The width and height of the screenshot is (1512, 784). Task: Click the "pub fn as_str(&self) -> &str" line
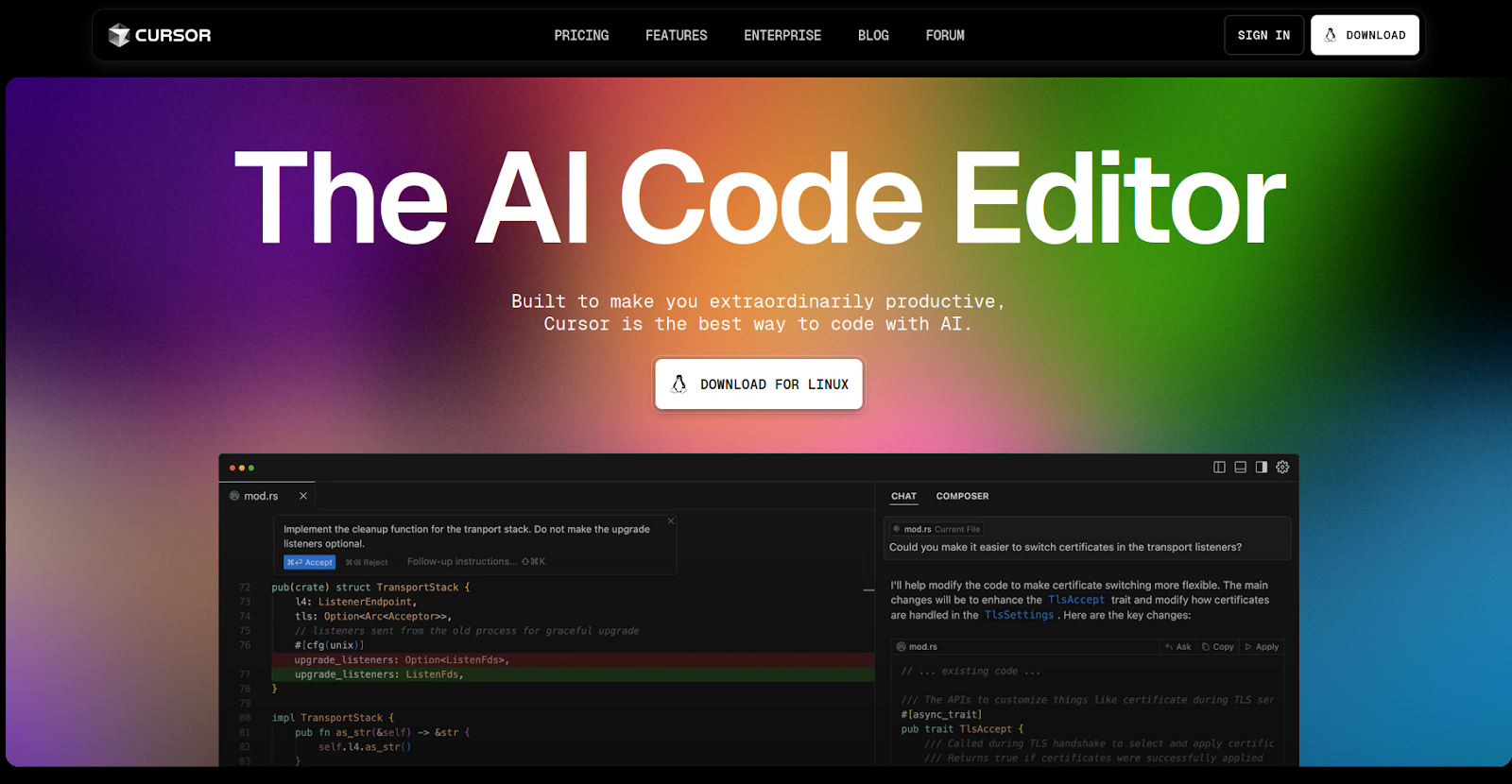point(382,732)
